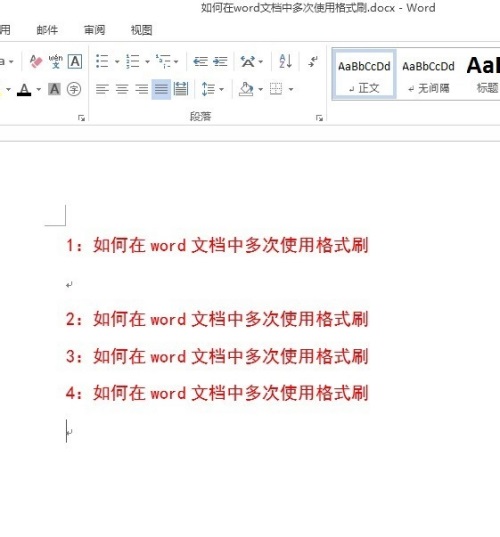Open Numbering library dropdown arrow
The height and width of the screenshot is (537, 500).
pos(147,62)
